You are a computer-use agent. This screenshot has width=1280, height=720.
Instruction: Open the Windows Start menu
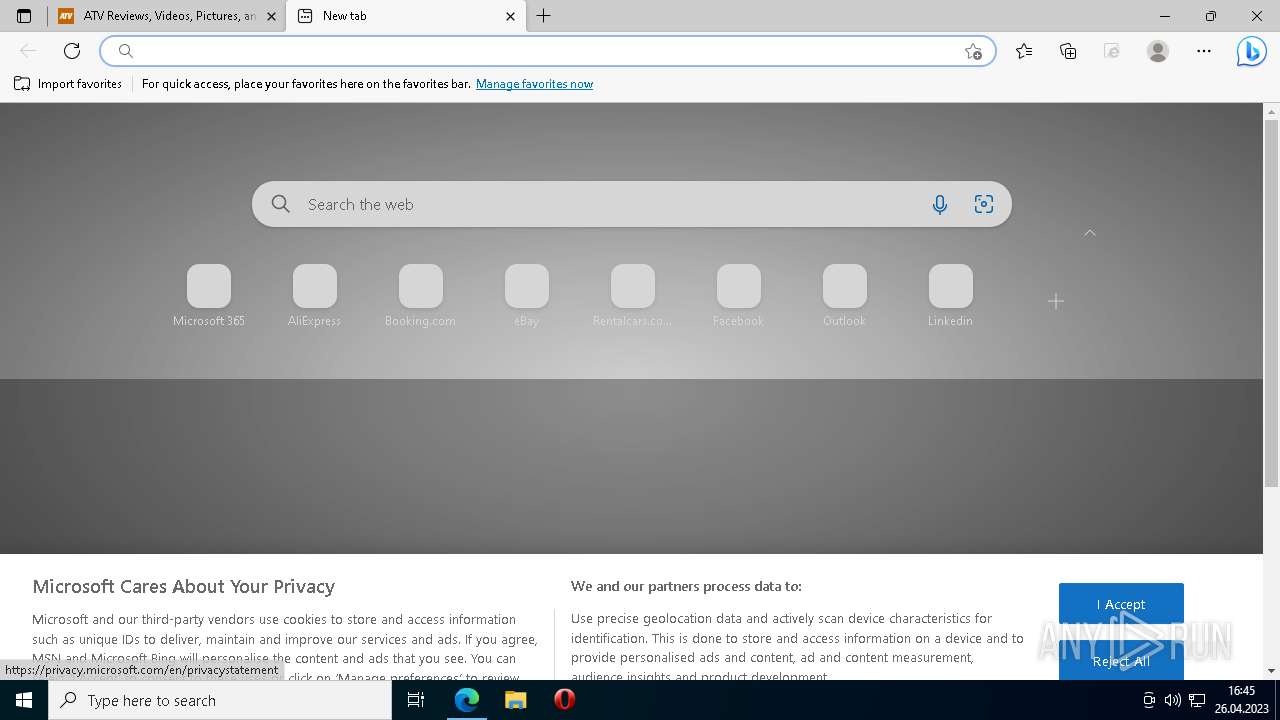pyautogui.click(x=24, y=700)
